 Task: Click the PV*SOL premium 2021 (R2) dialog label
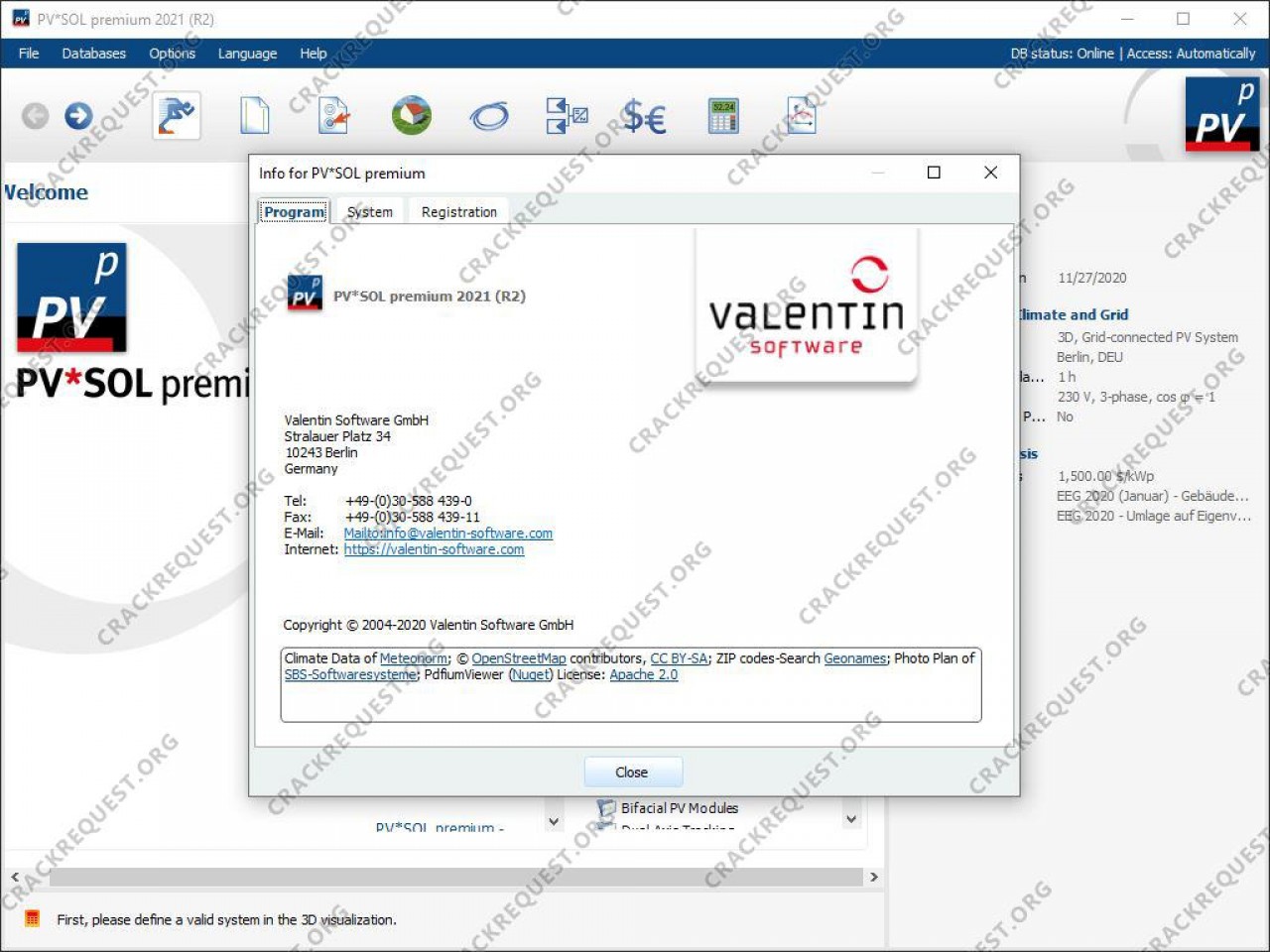pyautogui.click(x=430, y=296)
